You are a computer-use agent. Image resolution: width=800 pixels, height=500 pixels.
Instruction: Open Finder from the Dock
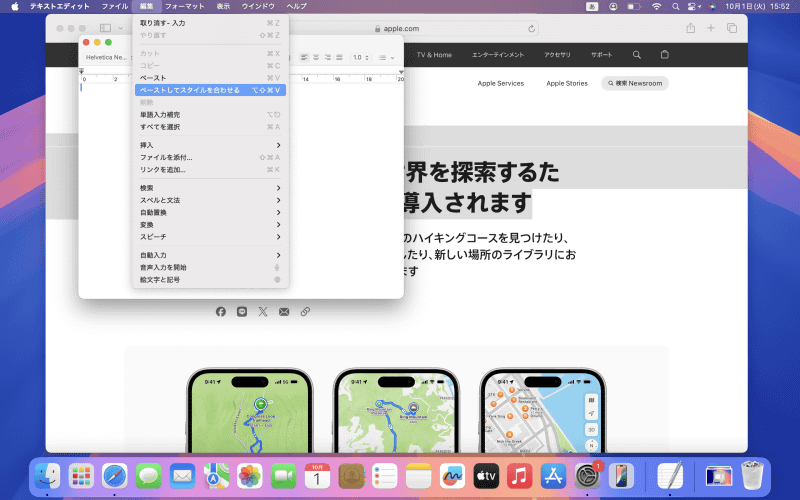coord(47,476)
